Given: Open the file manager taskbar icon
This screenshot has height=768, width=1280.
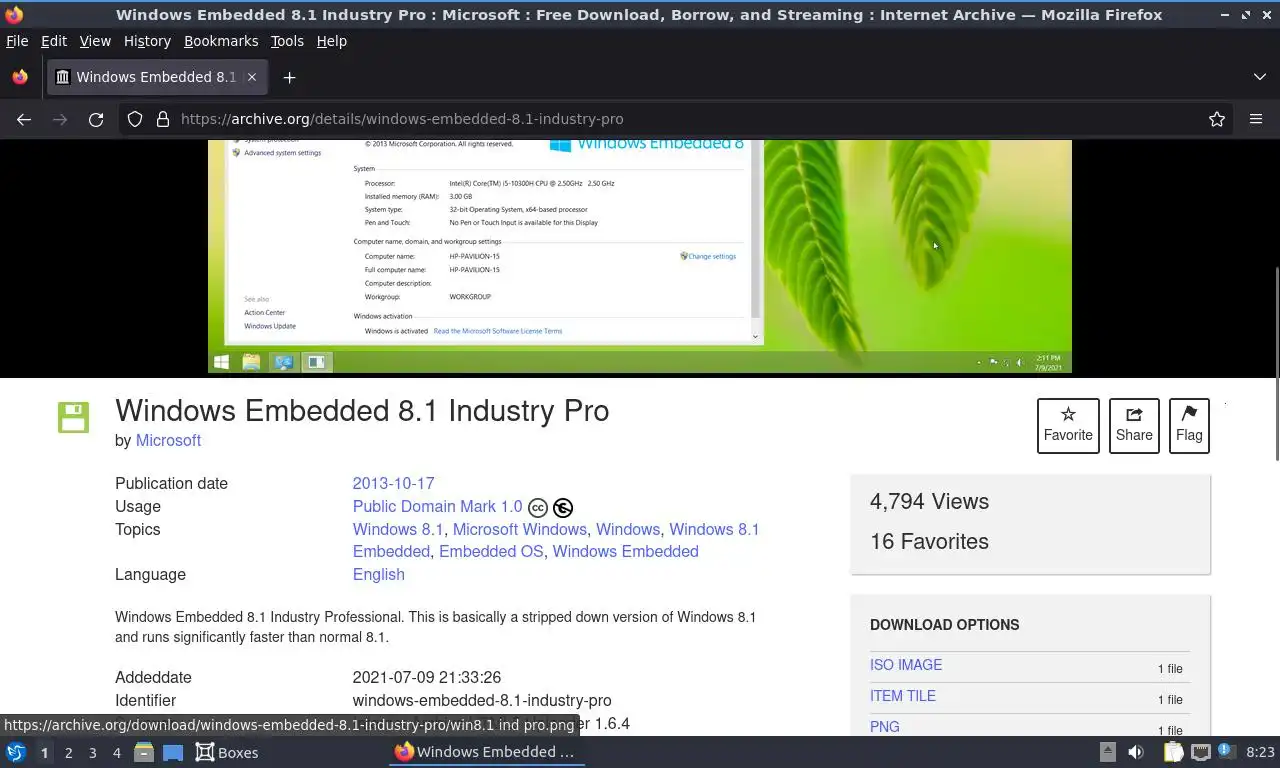Looking at the screenshot, I should pos(144,752).
